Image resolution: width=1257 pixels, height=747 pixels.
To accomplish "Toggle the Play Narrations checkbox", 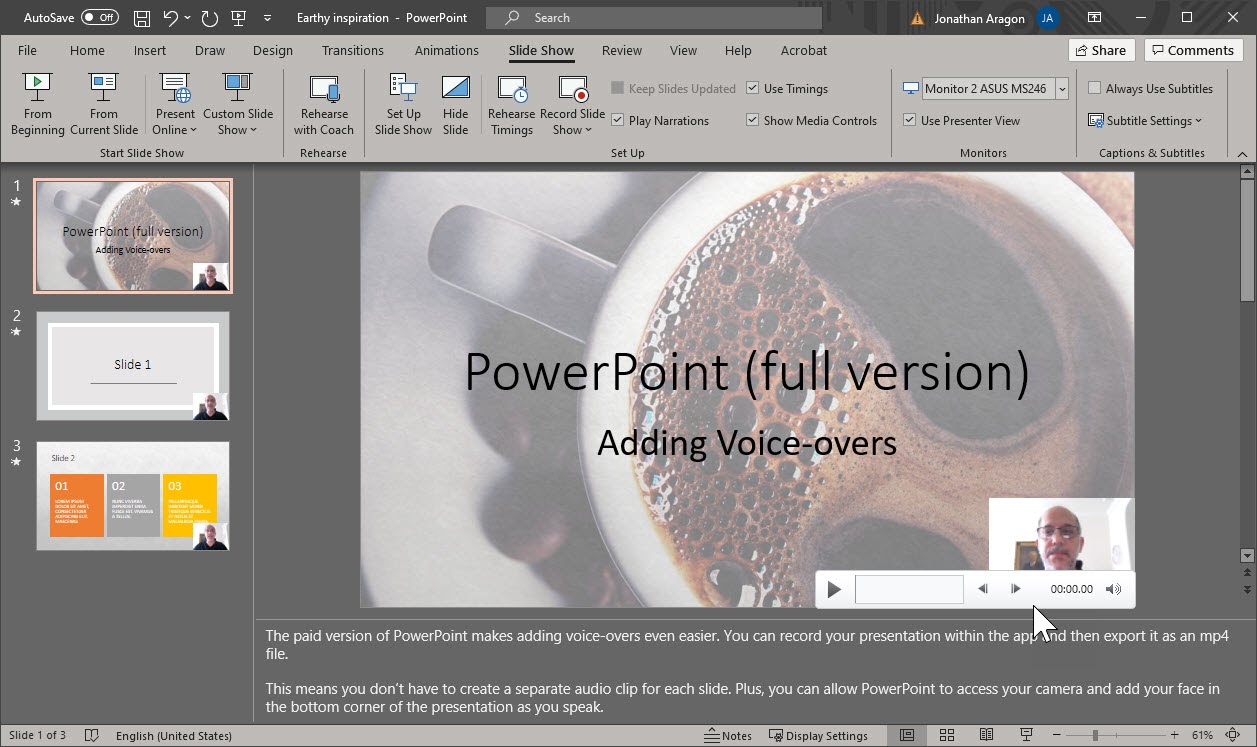I will (x=618, y=121).
